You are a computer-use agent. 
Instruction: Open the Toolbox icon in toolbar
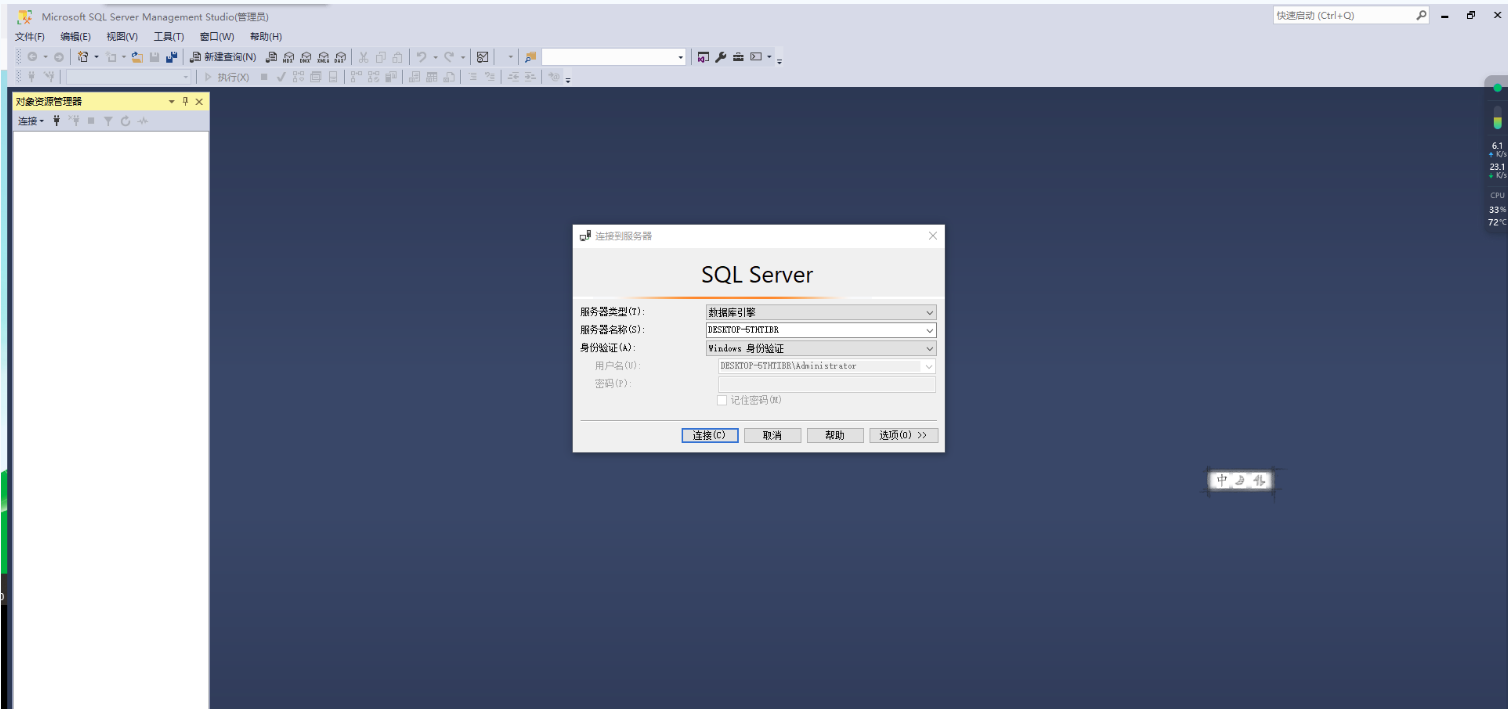pyautogui.click(x=738, y=57)
